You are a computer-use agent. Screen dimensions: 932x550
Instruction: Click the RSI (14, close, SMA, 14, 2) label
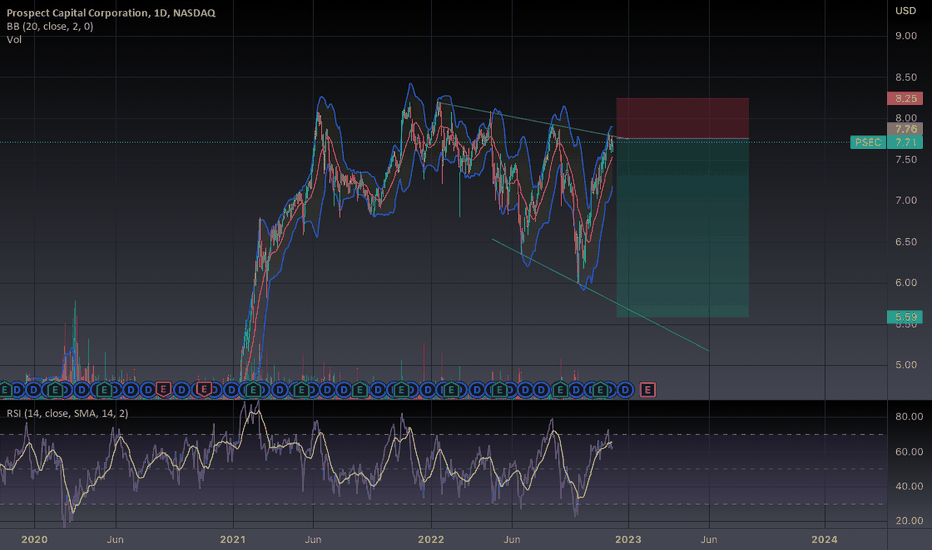(x=67, y=413)
